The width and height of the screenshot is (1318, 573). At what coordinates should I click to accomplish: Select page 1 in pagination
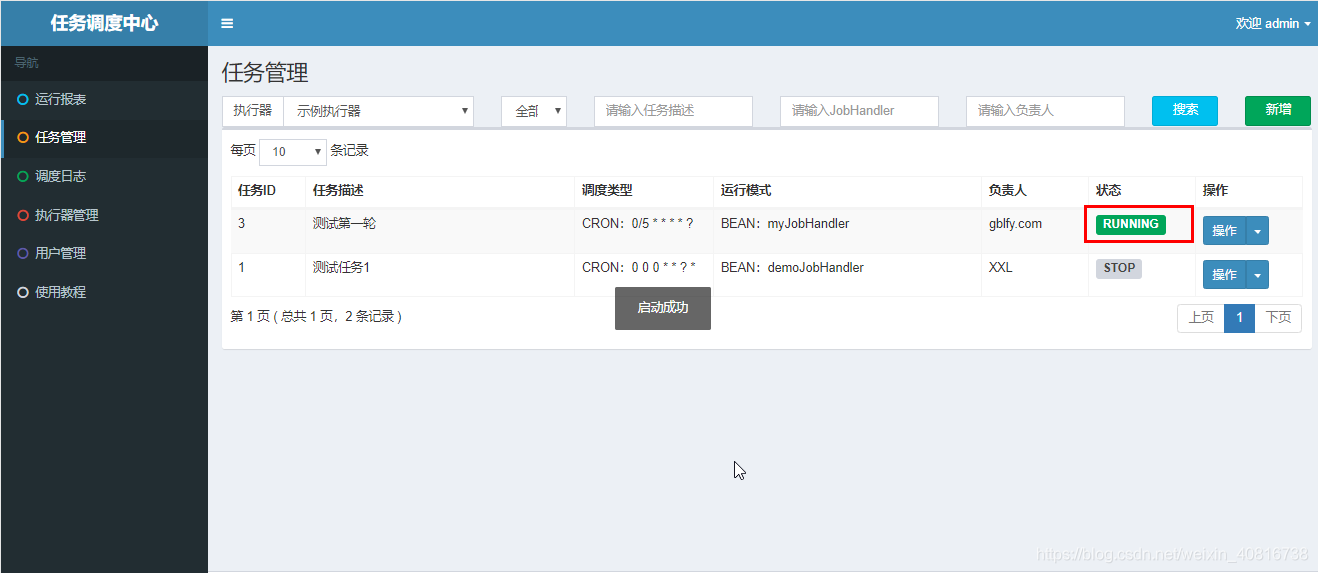(x=1239, y=318)
